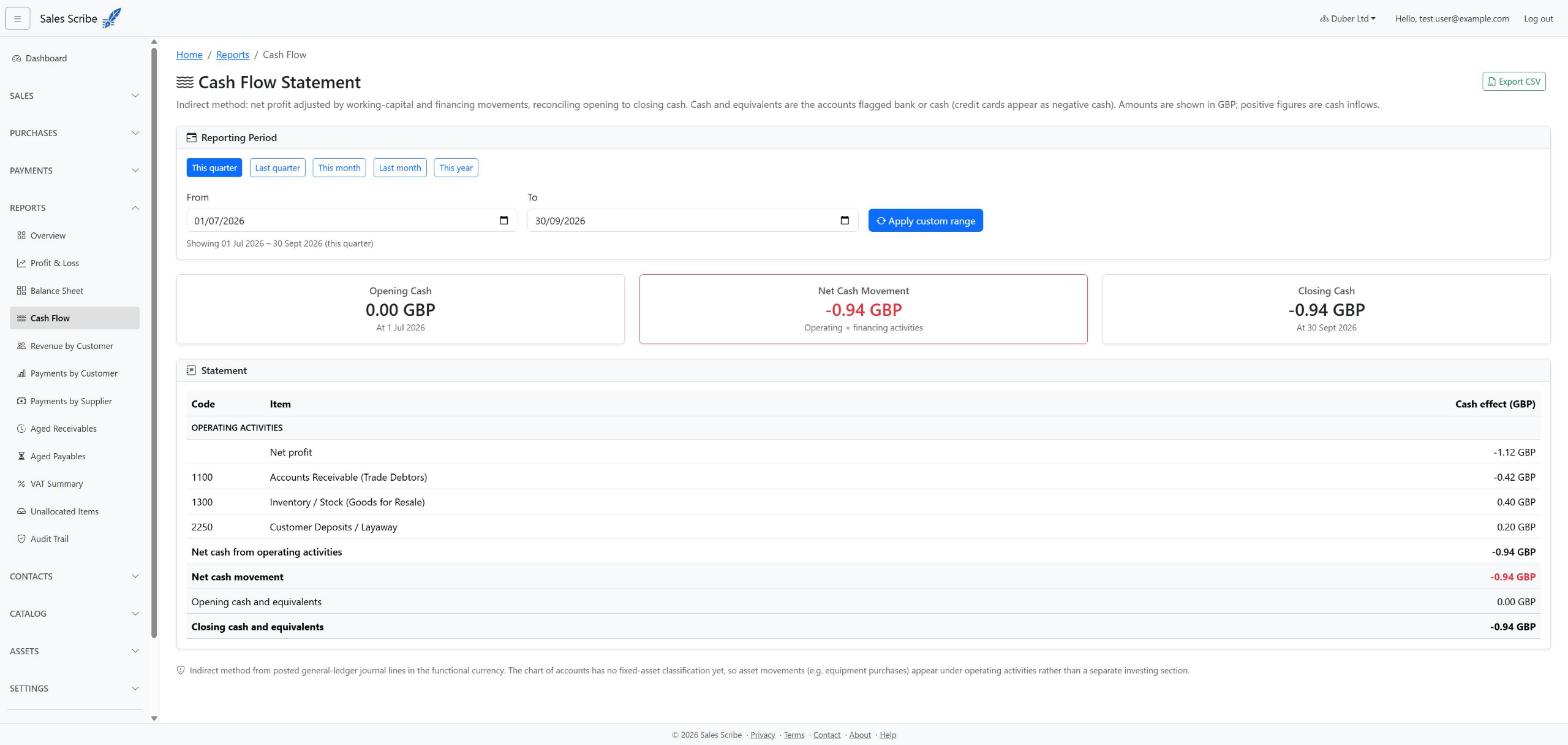This screenshot has height=745, width=1568.
Task: Expand the ASSETS sidebar section
Action: (x=75, y=651)
